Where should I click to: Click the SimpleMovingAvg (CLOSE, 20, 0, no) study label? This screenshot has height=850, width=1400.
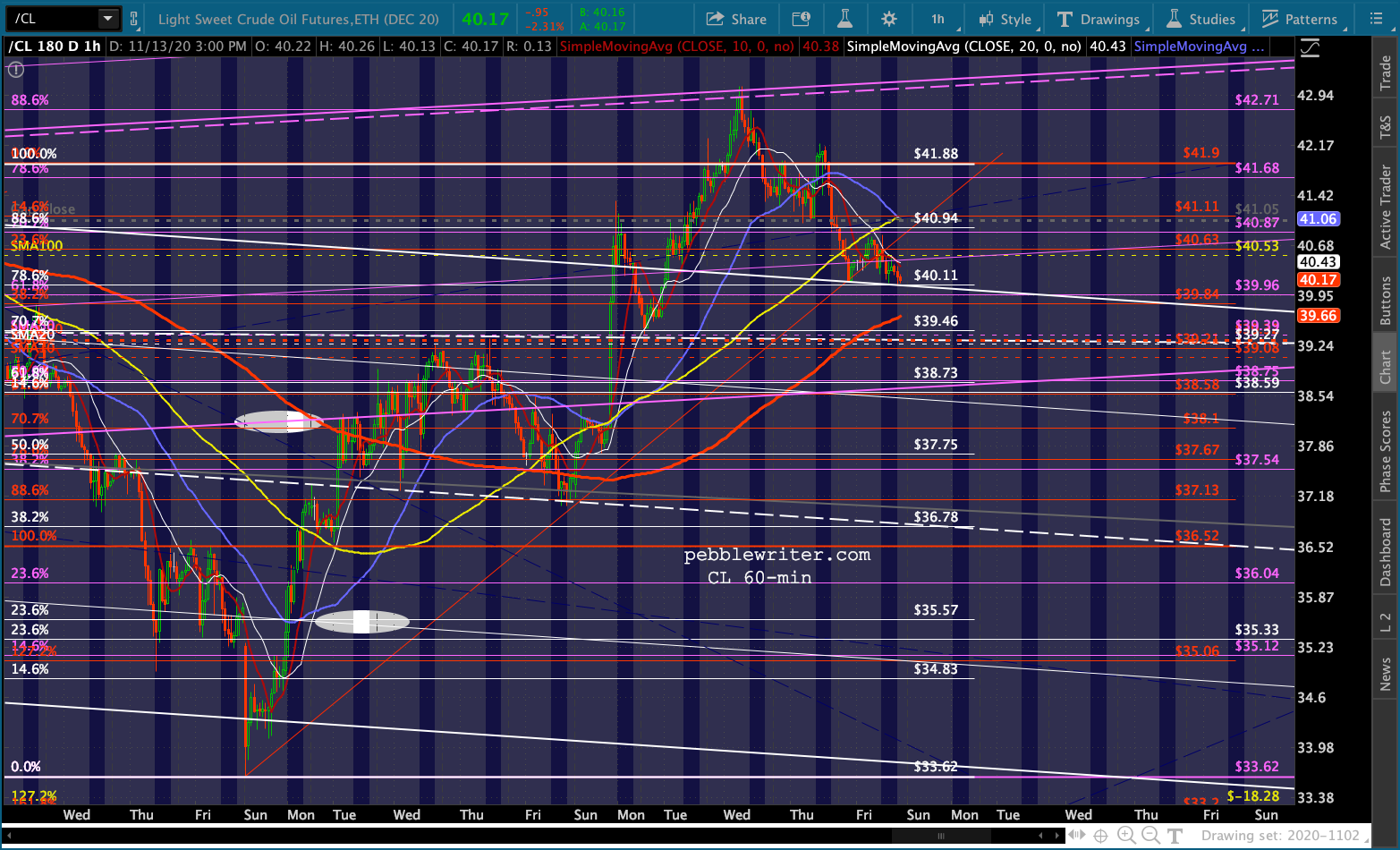(x=963, y=47)
